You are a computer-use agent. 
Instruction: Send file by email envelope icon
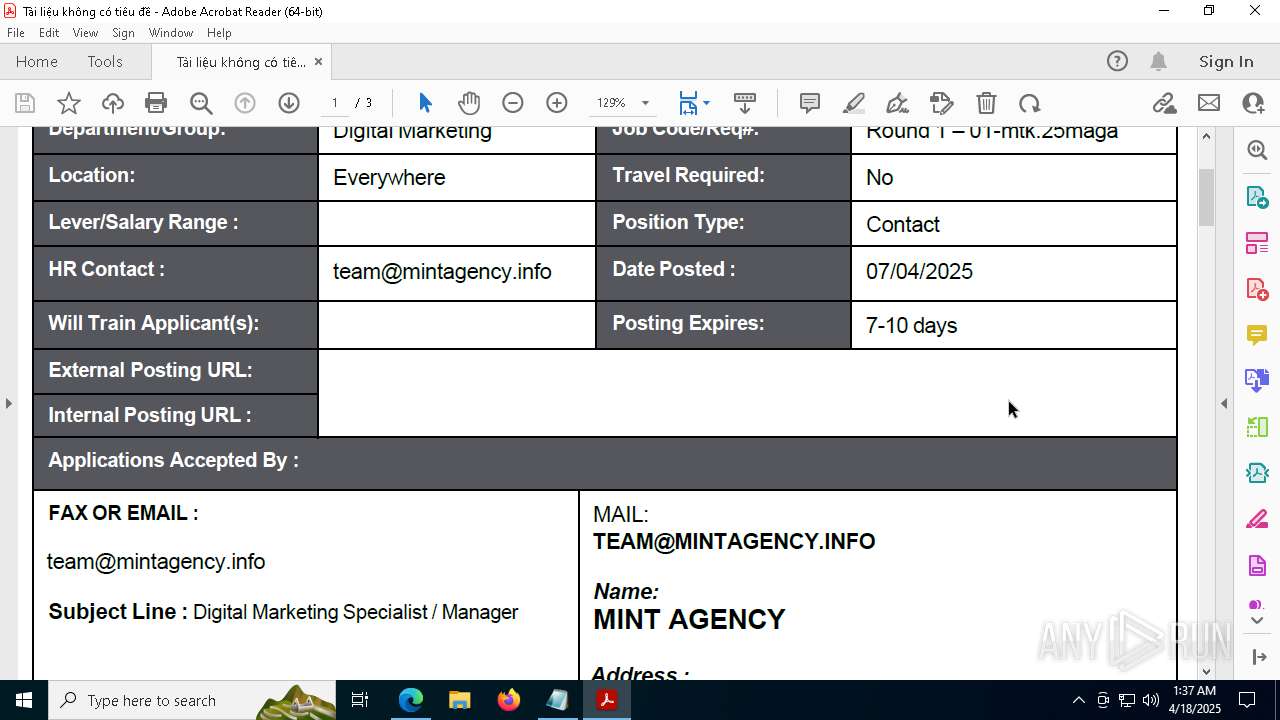(x=1209, y=103)
